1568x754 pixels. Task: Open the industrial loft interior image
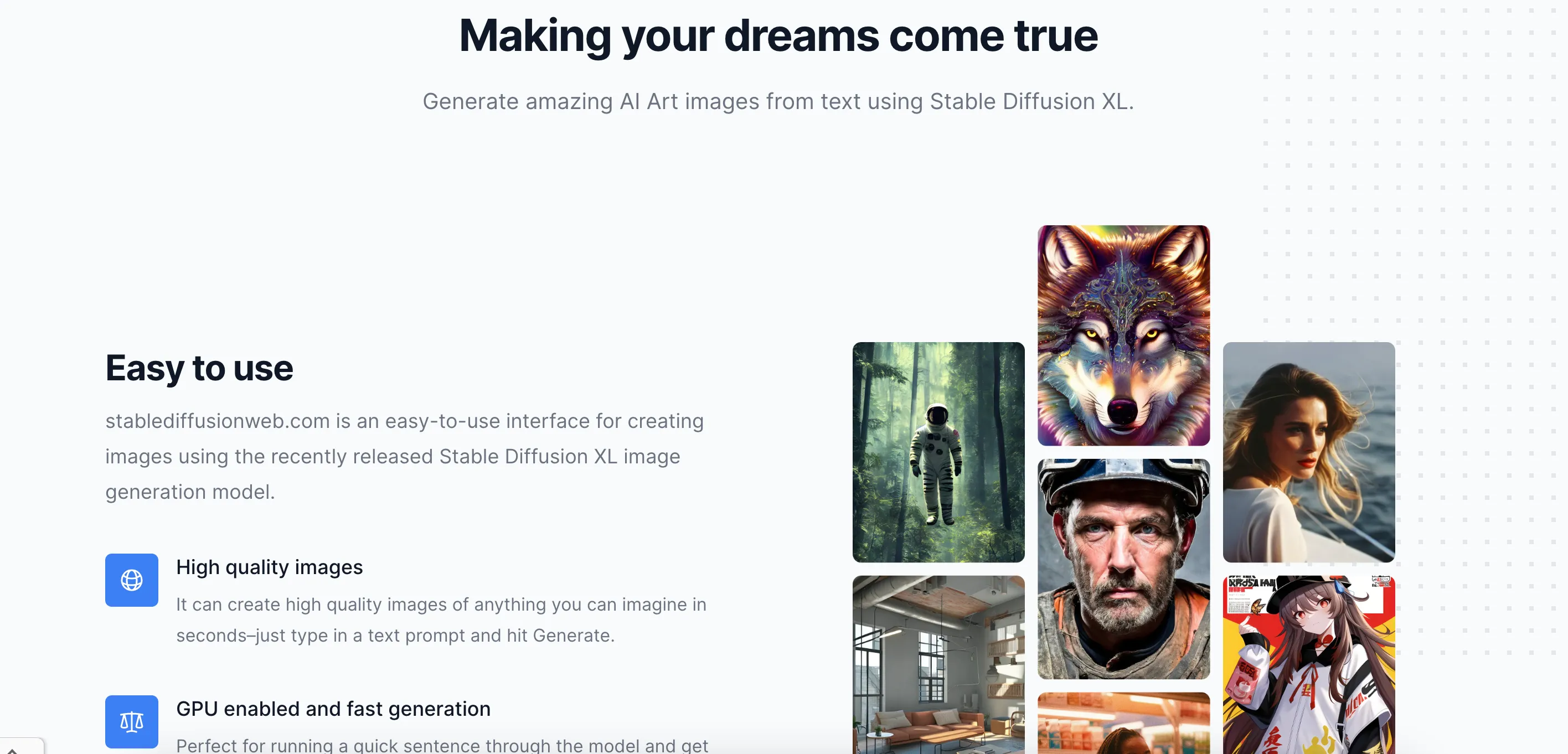[x=938, y=664]
